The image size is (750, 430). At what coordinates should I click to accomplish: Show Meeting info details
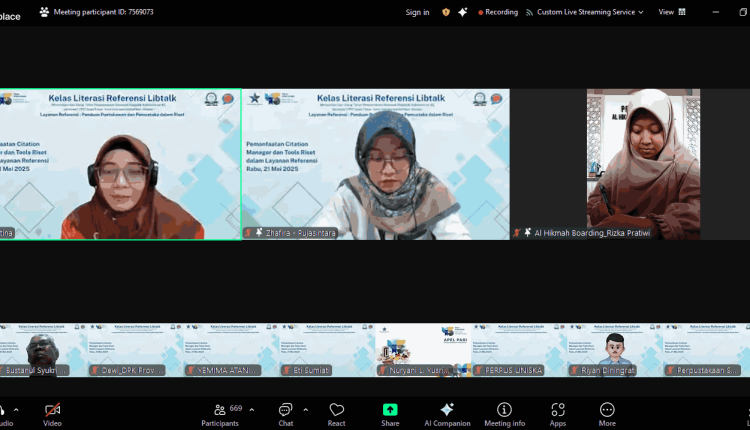[x=504, y=415]
